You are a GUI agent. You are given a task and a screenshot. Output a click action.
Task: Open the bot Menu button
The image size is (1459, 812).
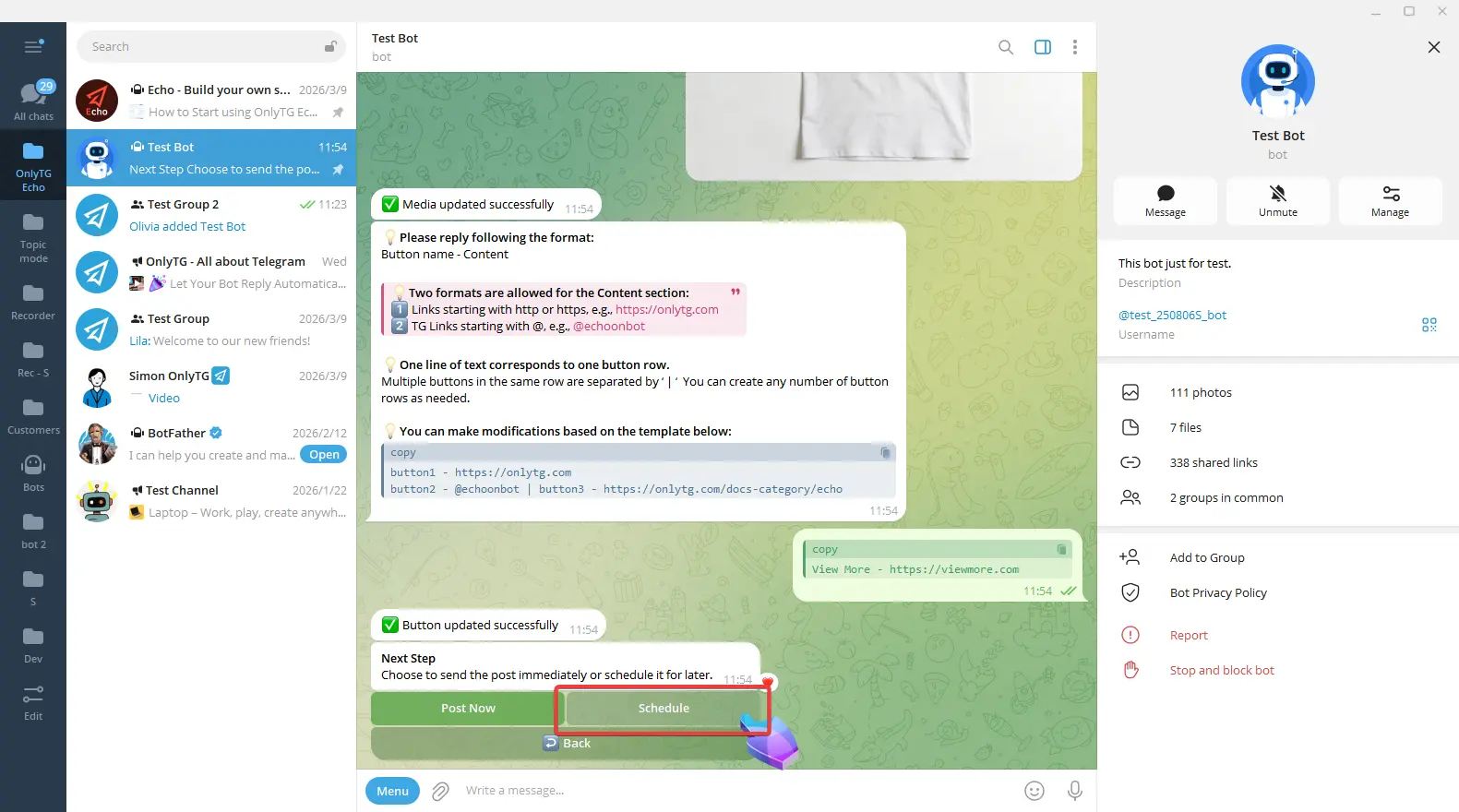point(392,791)
